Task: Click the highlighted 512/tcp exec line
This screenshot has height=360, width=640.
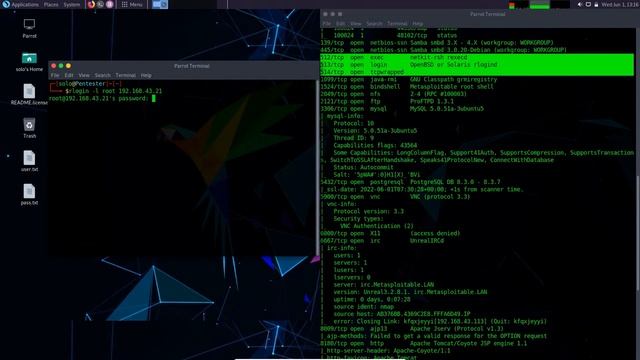Action: (477, 58)
